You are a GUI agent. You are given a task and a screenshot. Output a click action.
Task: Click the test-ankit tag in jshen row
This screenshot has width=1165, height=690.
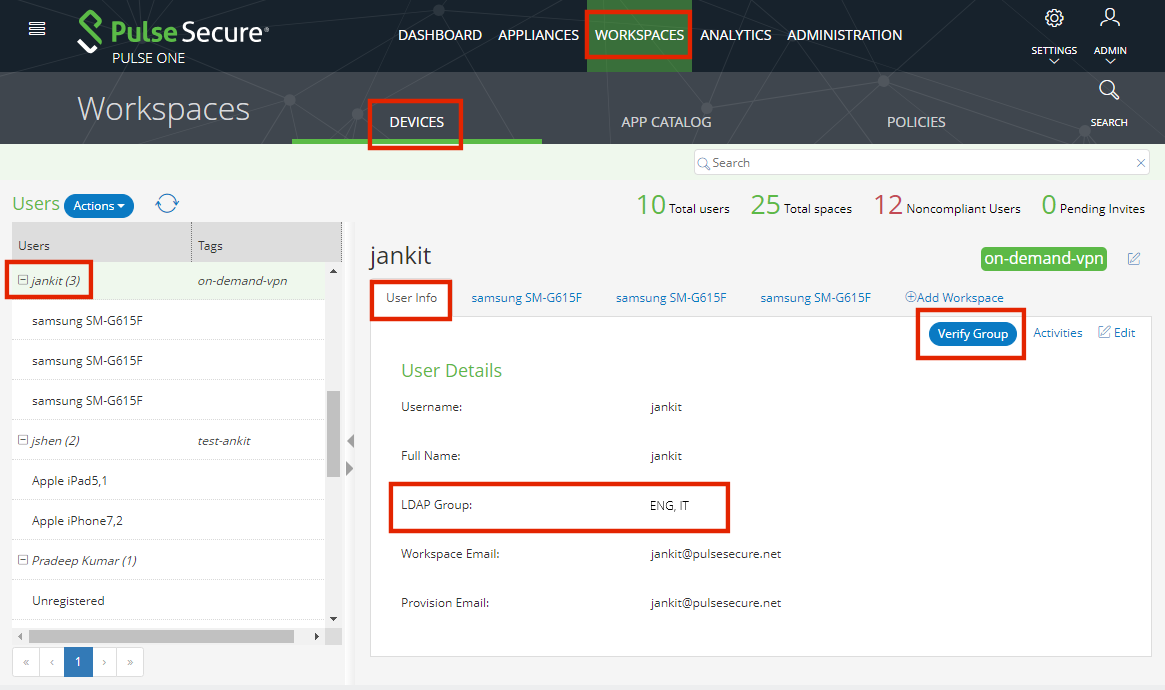tap(224, 441)
